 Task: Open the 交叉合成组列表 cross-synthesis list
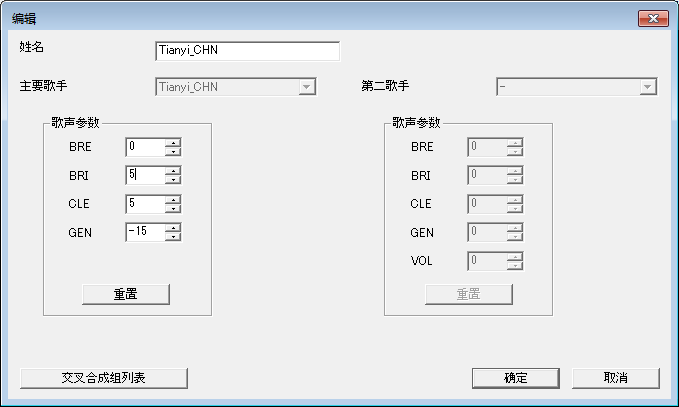pyautogui.click(x=103, y=378)
